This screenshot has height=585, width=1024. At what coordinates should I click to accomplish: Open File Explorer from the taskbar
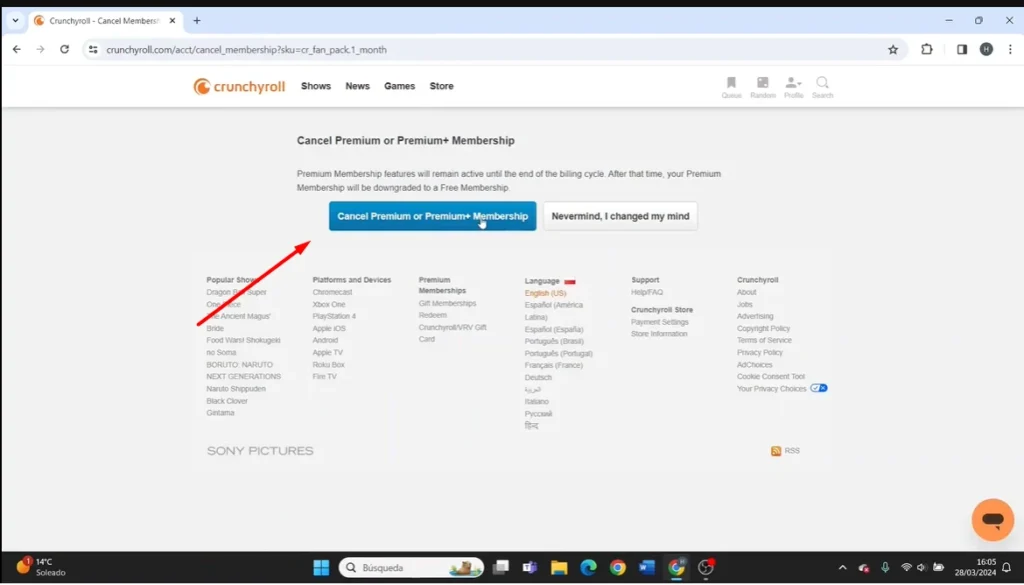(x=559, y=567)
